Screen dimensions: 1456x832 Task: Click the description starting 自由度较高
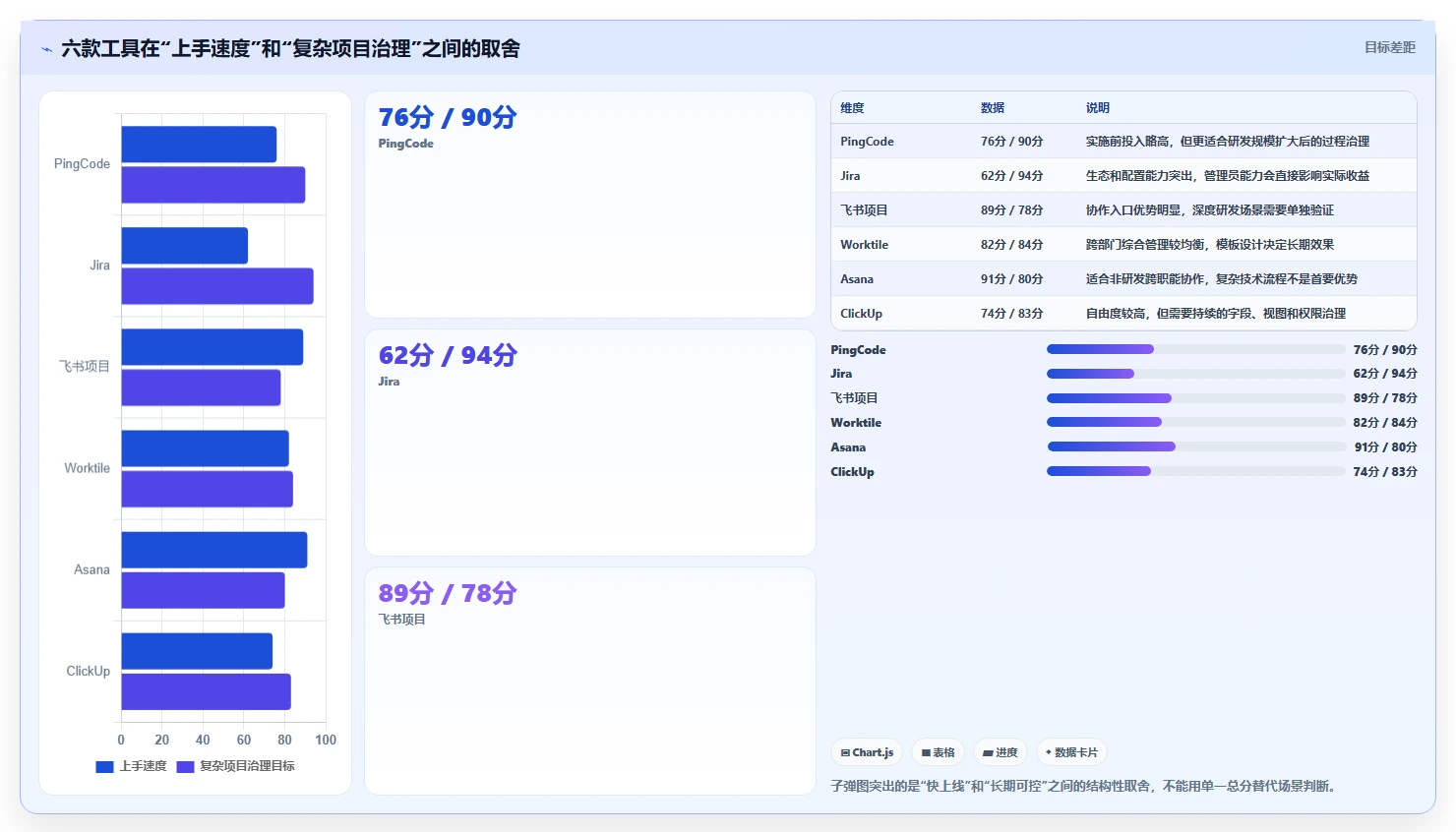pyautogui.click(x=1216, y=314)
